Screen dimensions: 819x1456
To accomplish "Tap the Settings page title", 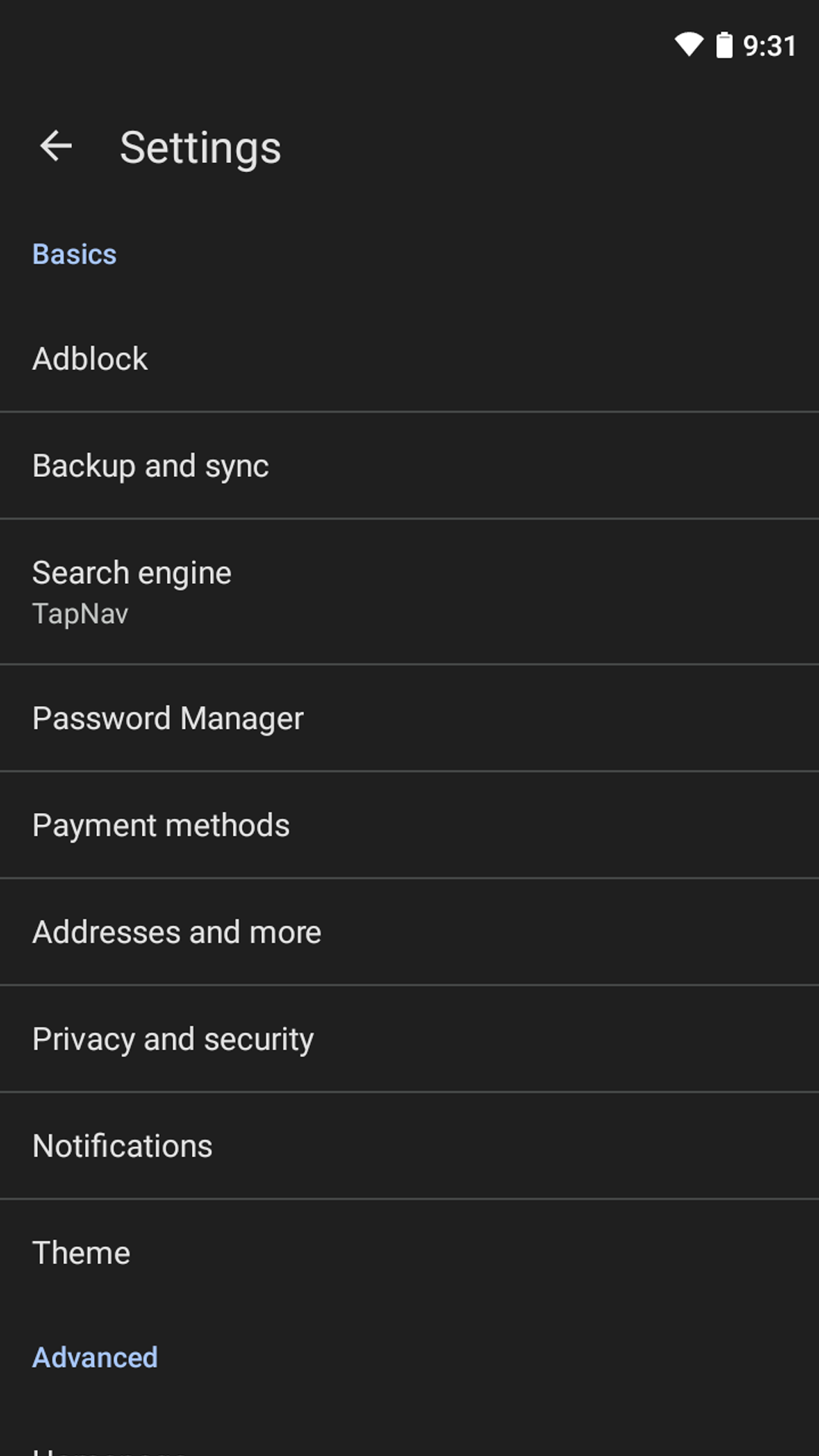I will pyautogui.click(x=200, y=147).
